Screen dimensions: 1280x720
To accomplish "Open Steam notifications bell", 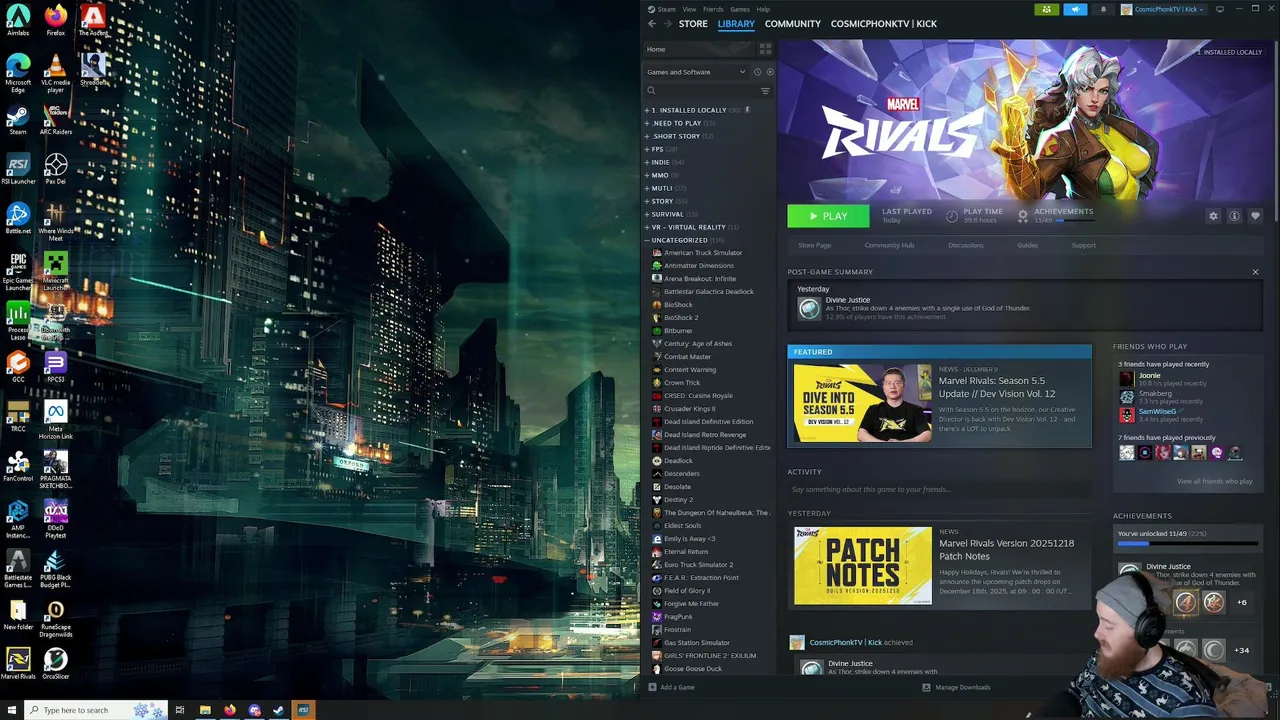I will (1103, 9).
